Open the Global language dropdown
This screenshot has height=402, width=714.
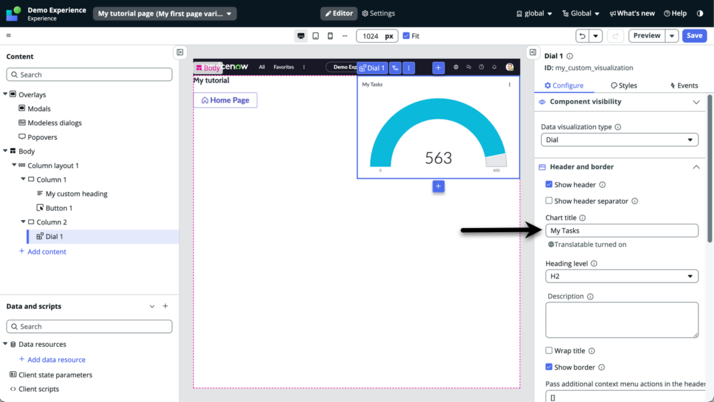581,13
